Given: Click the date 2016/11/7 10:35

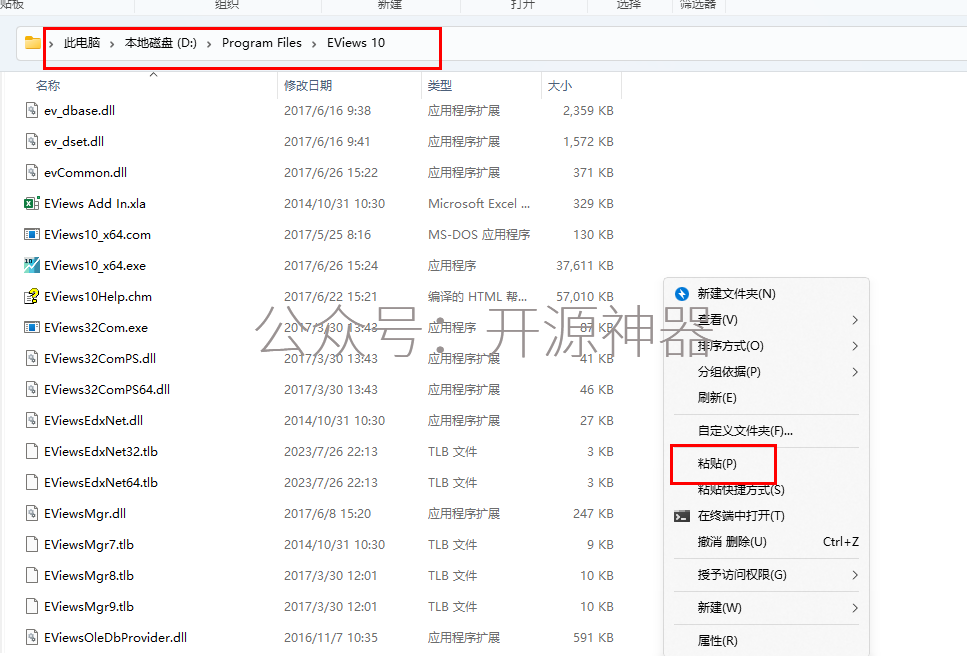Looking at the screenshot, I should [331, 638].
